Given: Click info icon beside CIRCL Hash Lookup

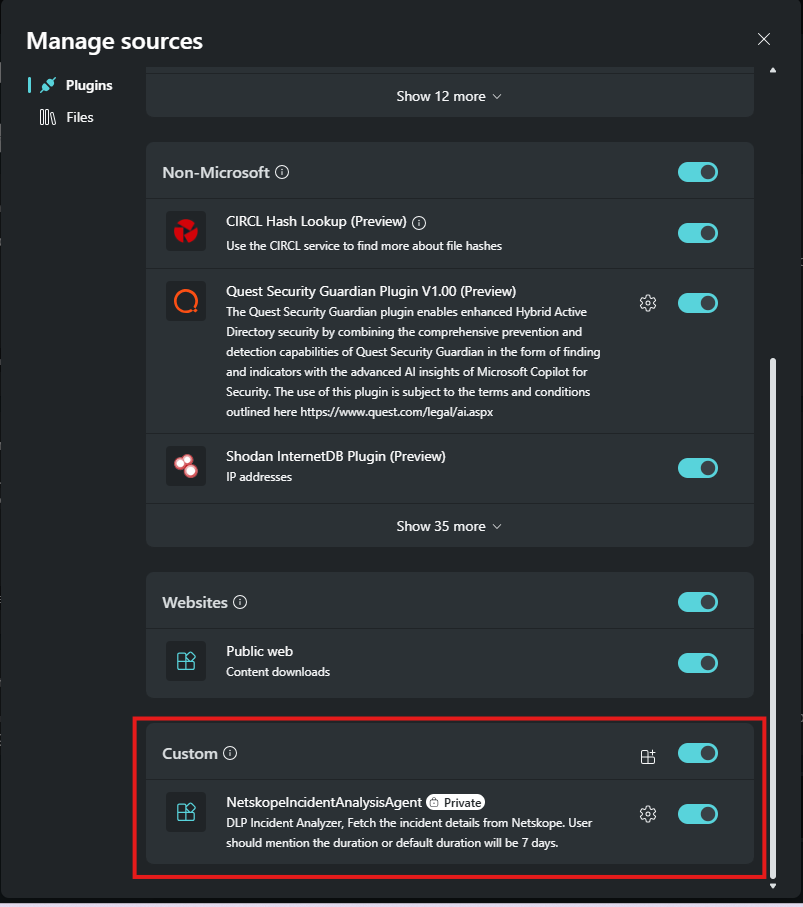Looking at the screenshot, I should [x=419, y=223].
